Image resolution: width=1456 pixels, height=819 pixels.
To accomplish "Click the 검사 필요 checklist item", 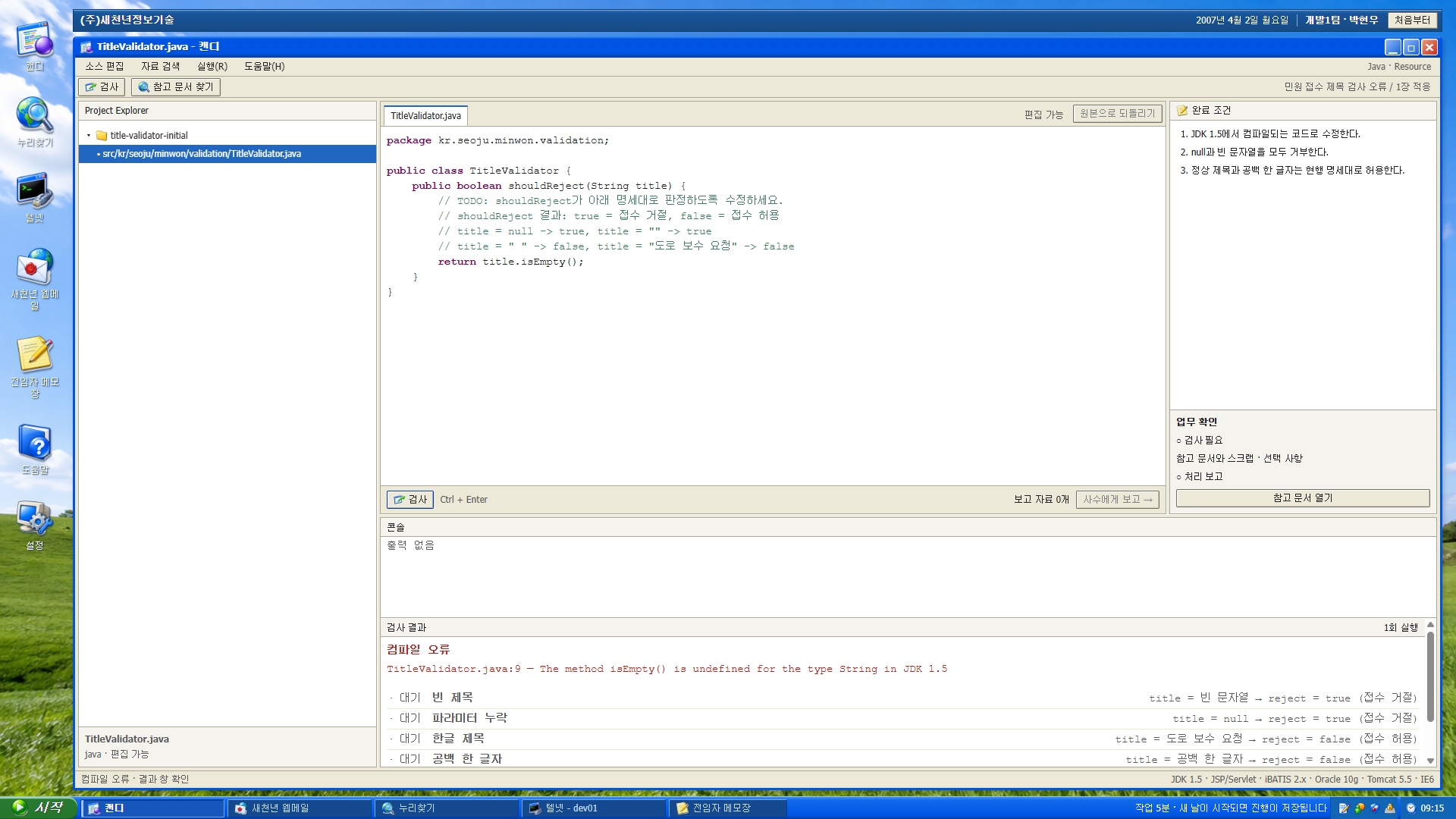I will (x=1200, y=441).
